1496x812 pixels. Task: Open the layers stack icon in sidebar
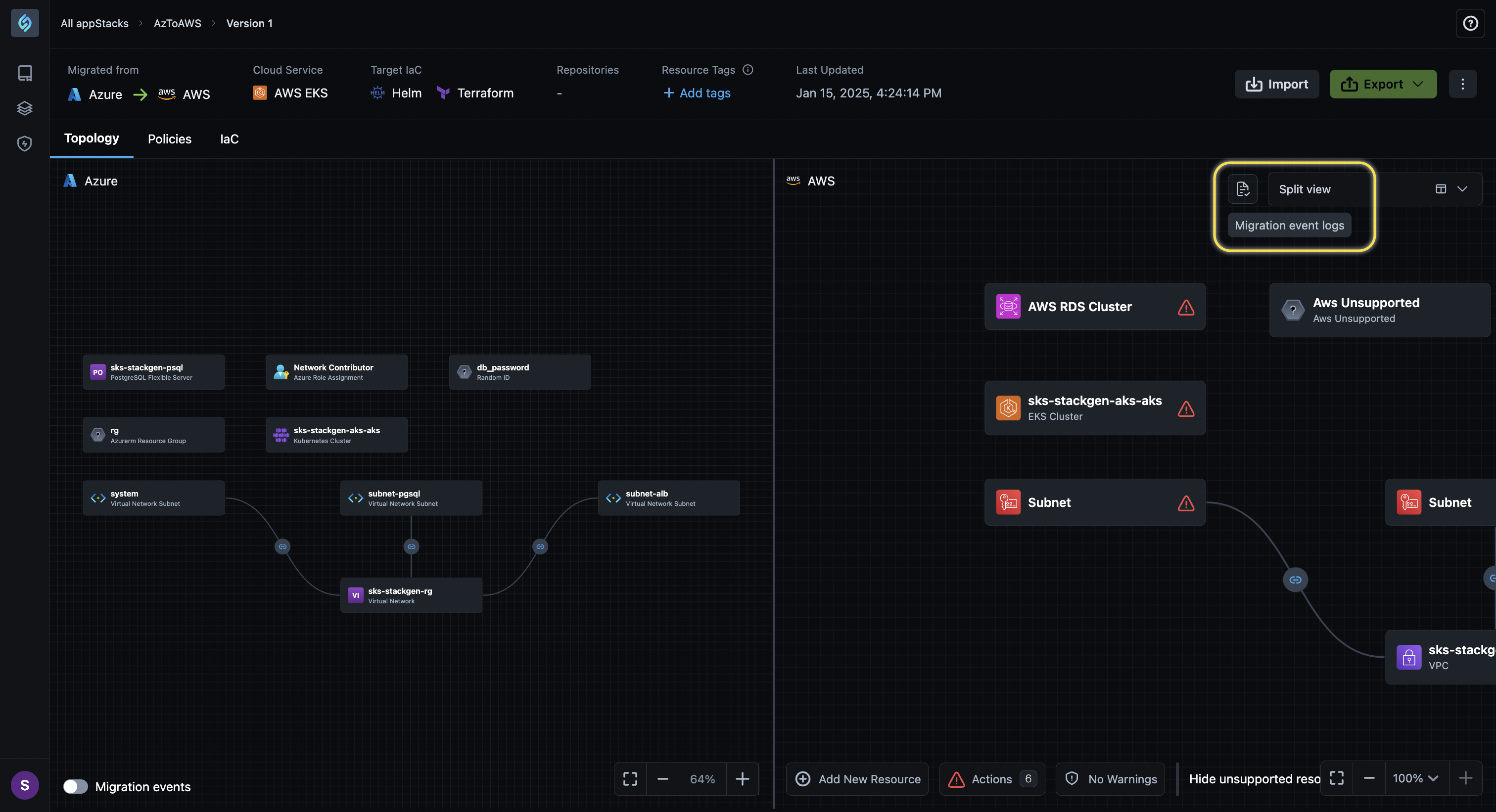point(25,108)
